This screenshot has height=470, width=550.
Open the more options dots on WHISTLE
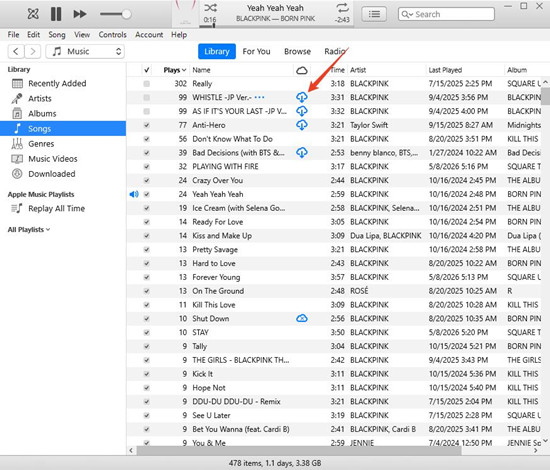pos(259,98)
